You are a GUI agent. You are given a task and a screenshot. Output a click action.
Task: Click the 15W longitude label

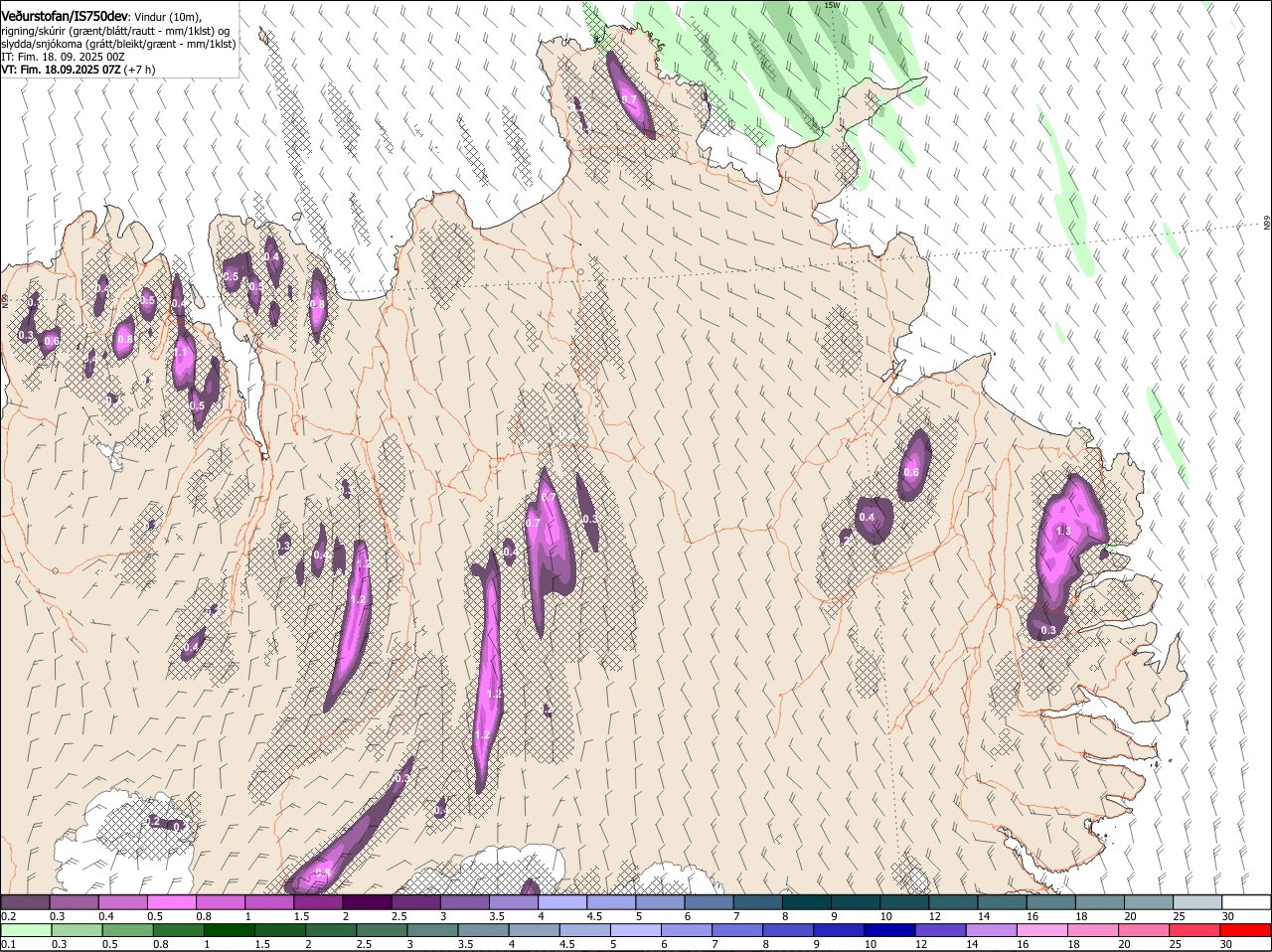click(x=832, y=5)
